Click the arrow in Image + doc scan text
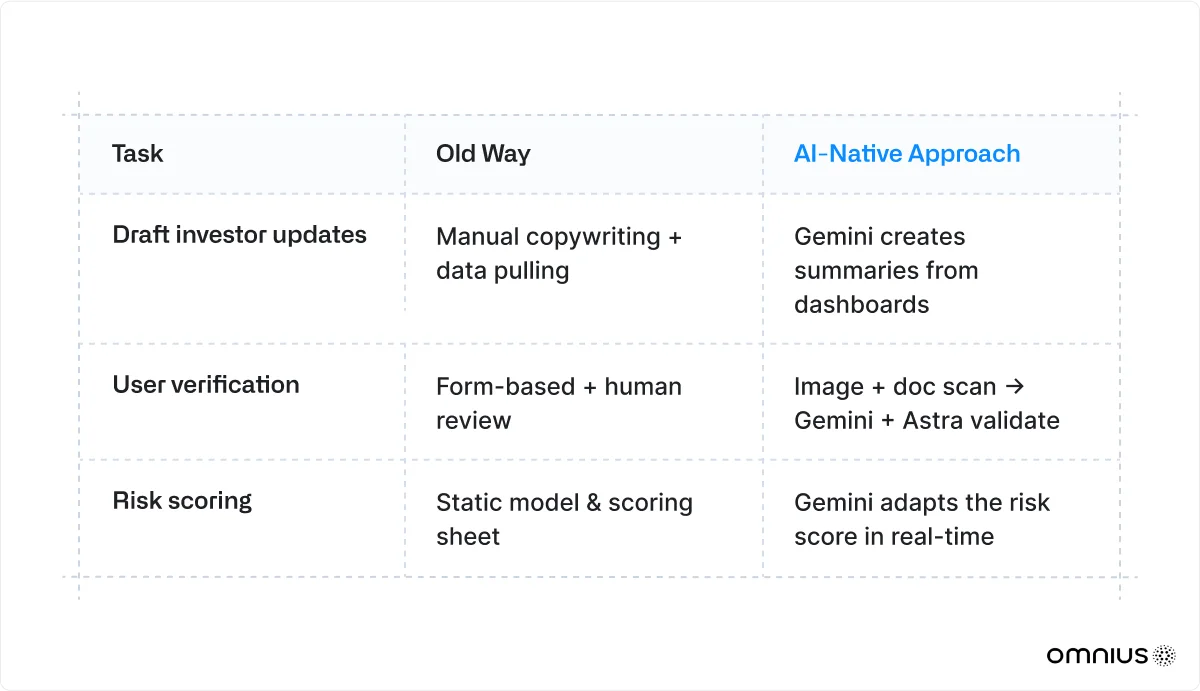This screenshot has width=1200, height=691. [1016, 388]
